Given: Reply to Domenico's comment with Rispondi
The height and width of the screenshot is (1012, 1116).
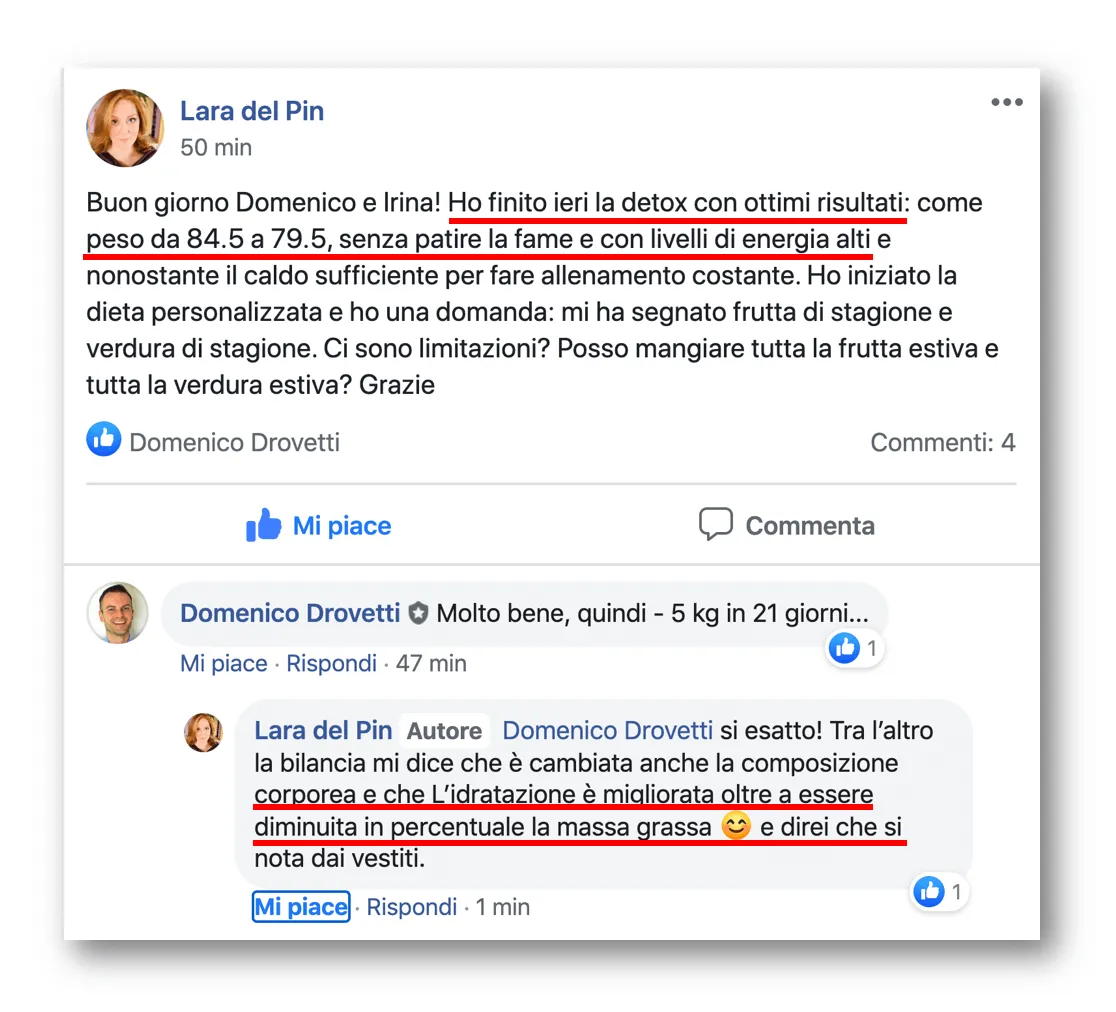Looking at the screenshot, I should point(331,663).
